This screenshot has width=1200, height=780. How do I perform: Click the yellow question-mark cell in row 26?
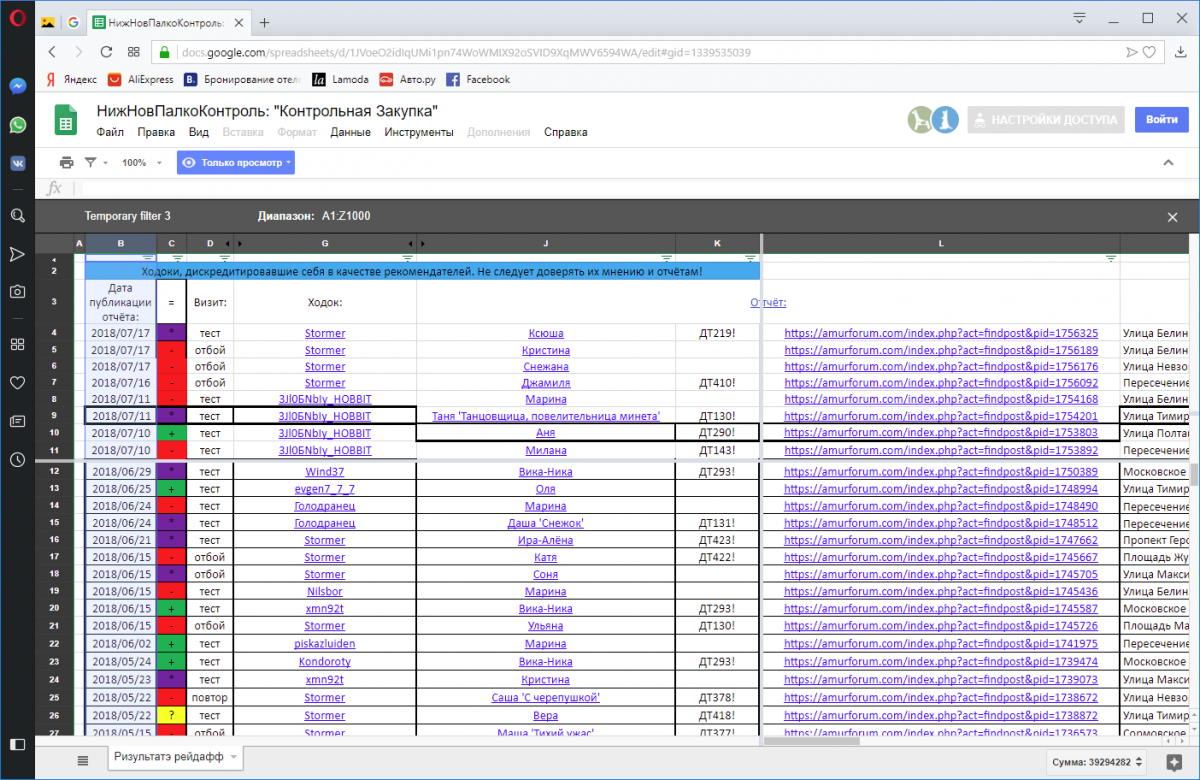click(171, 716)
